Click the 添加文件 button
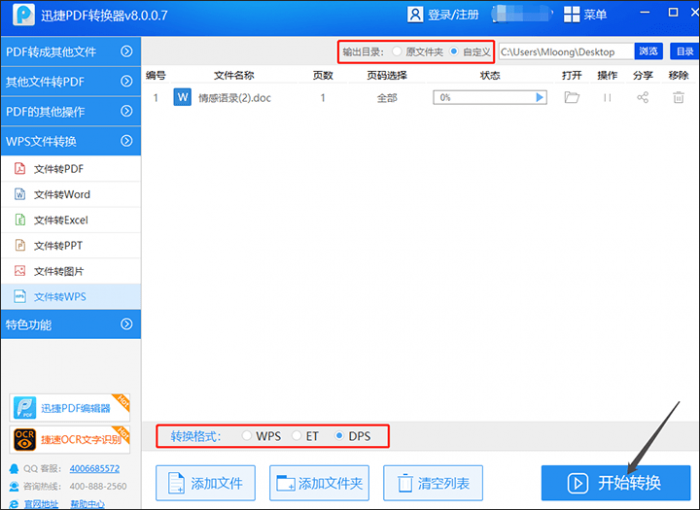 point(205,483)
